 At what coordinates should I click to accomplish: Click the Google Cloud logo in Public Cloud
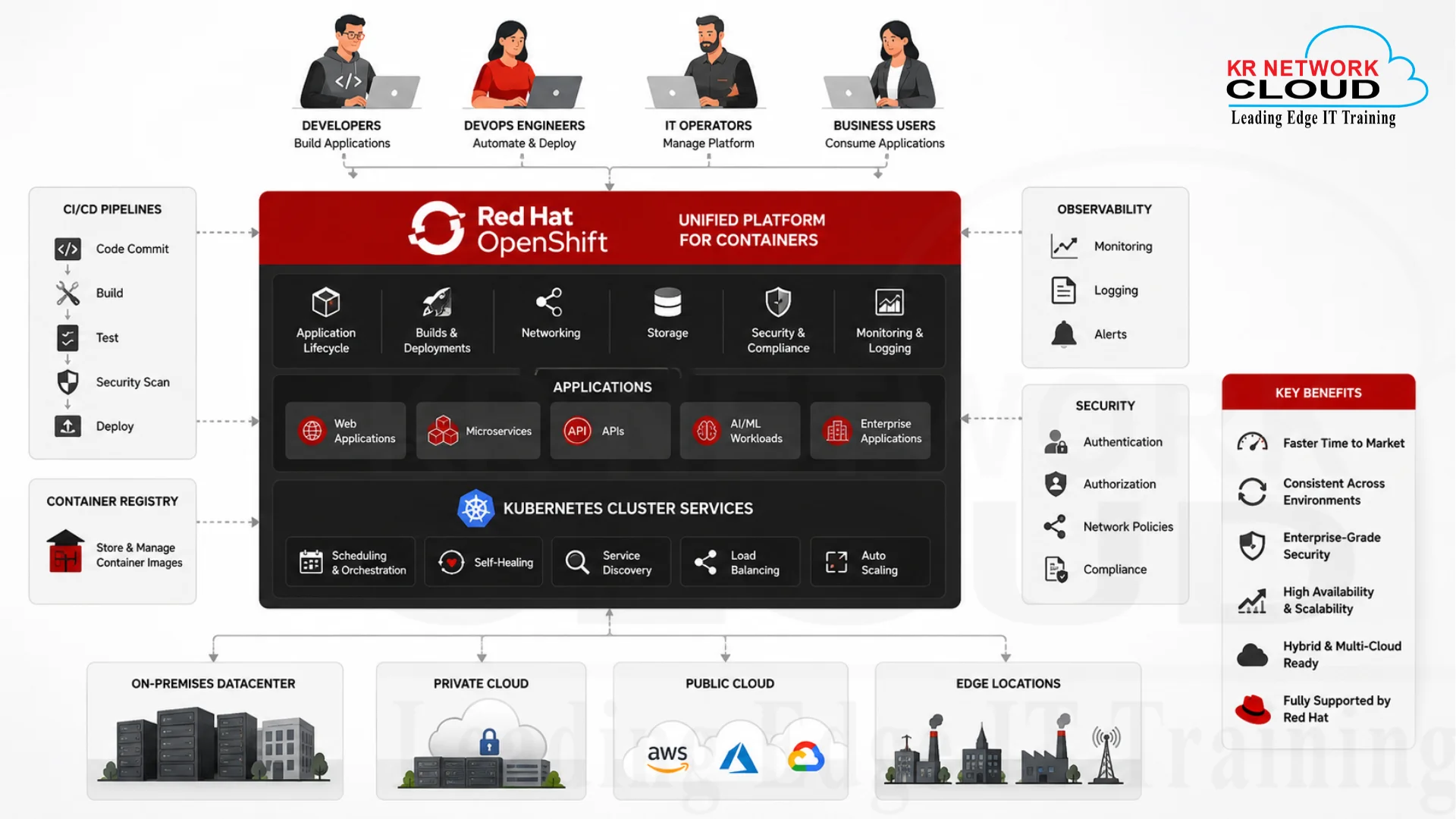(x=805, y=756)
